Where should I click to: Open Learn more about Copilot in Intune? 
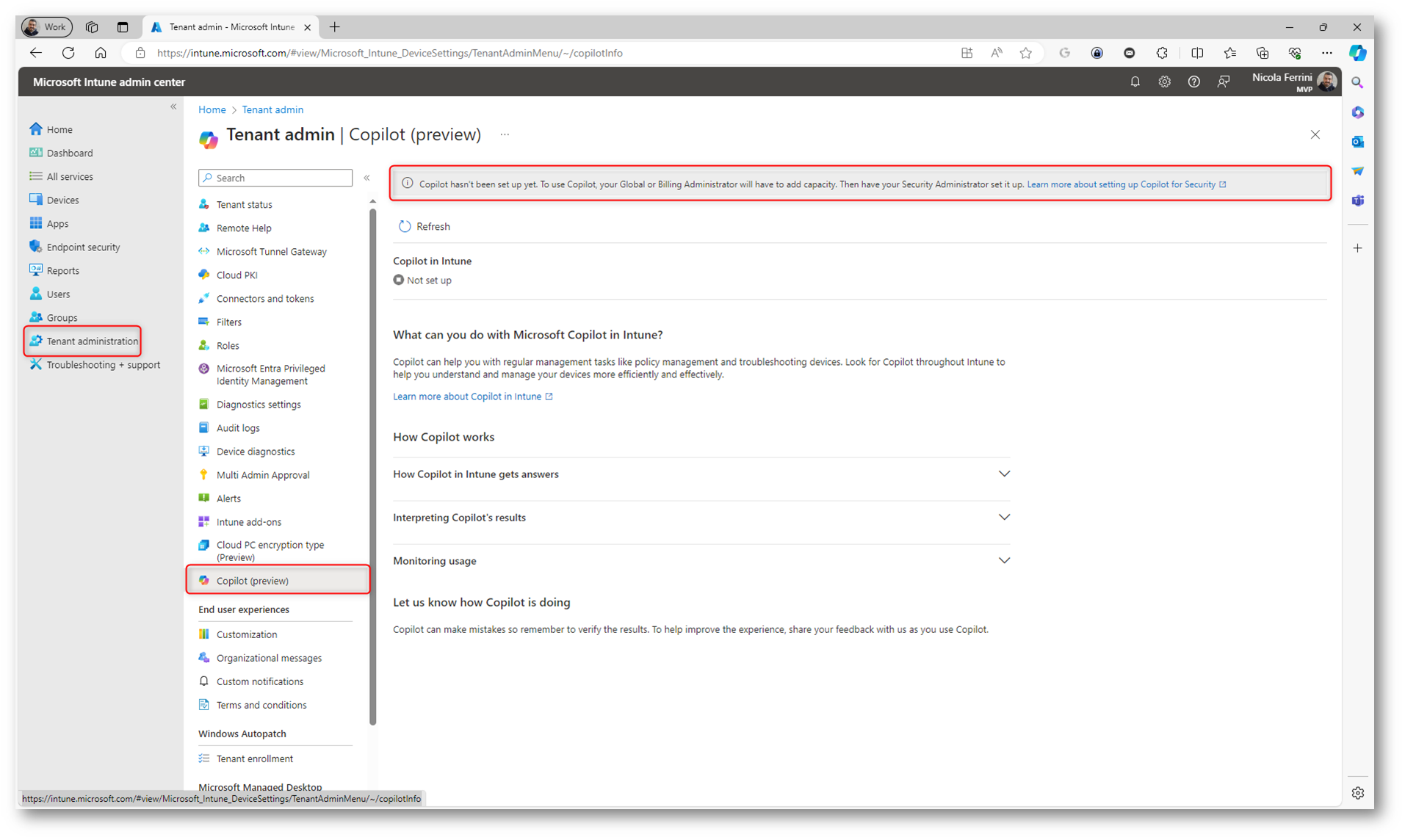pyautogui.click(x=472, y=397)
